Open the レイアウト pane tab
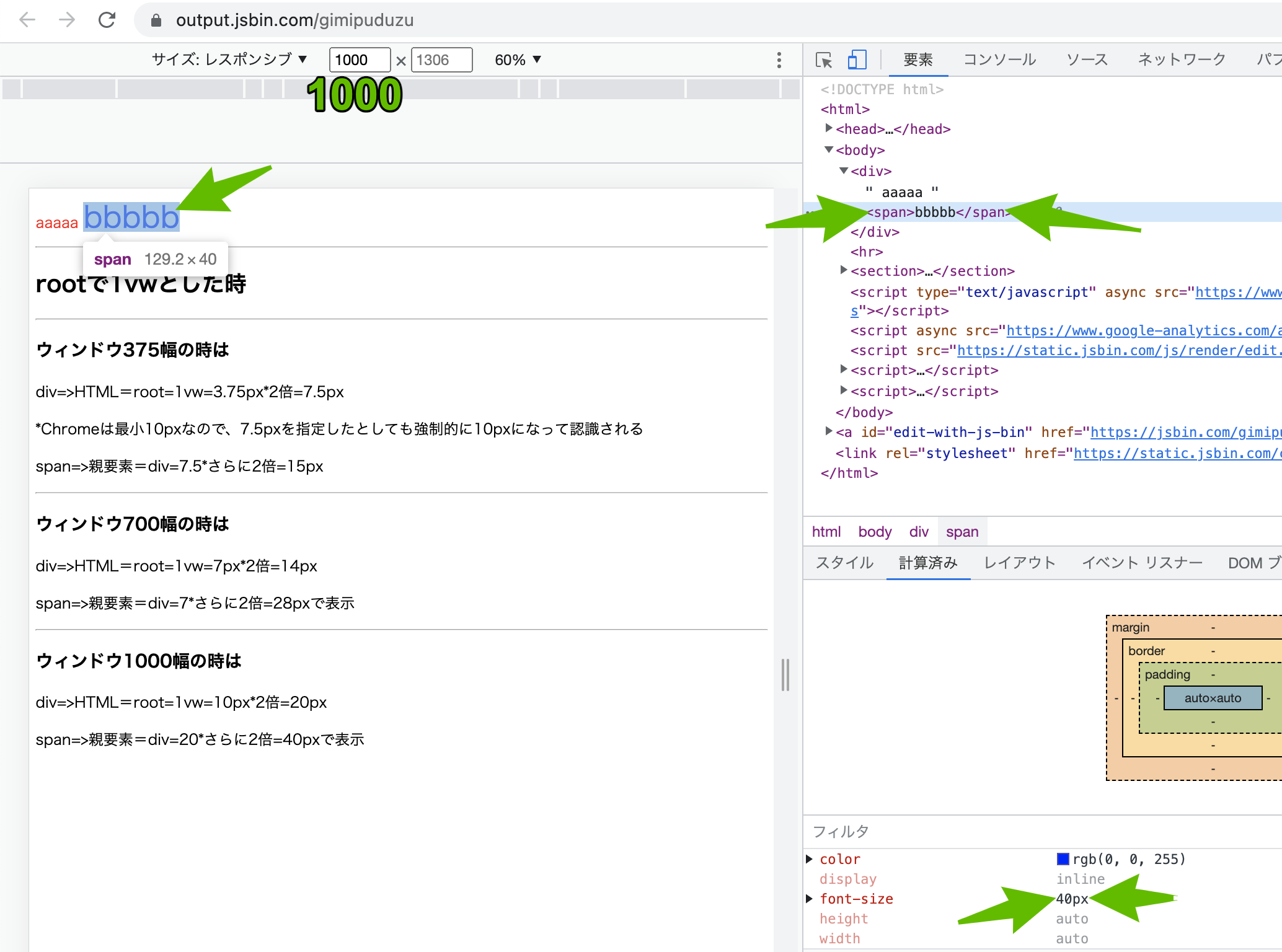This screenshot has width=1282, height=952. click(x=1020, y=563)
